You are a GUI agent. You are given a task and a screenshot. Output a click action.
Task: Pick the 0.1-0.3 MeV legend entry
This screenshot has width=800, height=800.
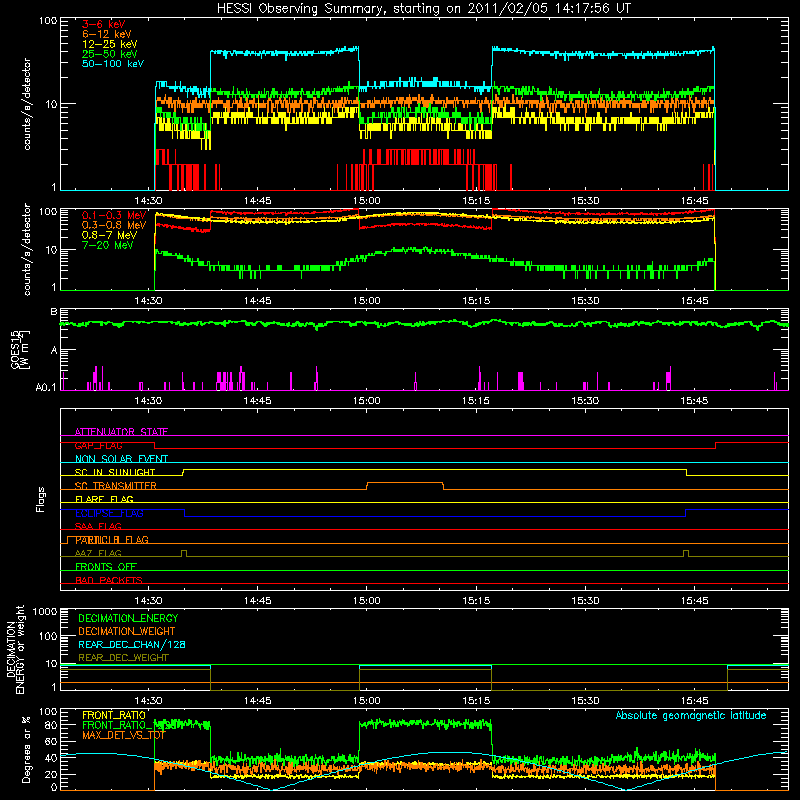[114, 215]
